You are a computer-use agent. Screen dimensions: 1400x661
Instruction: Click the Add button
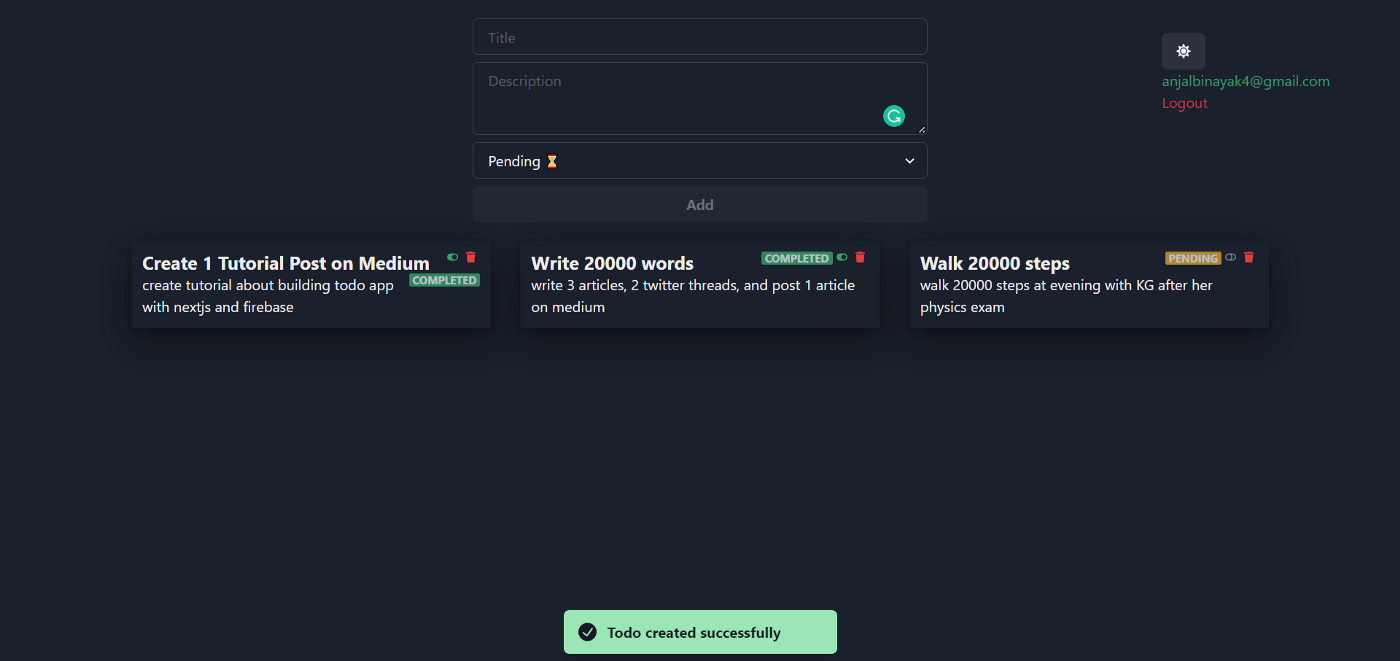(699, 204)
